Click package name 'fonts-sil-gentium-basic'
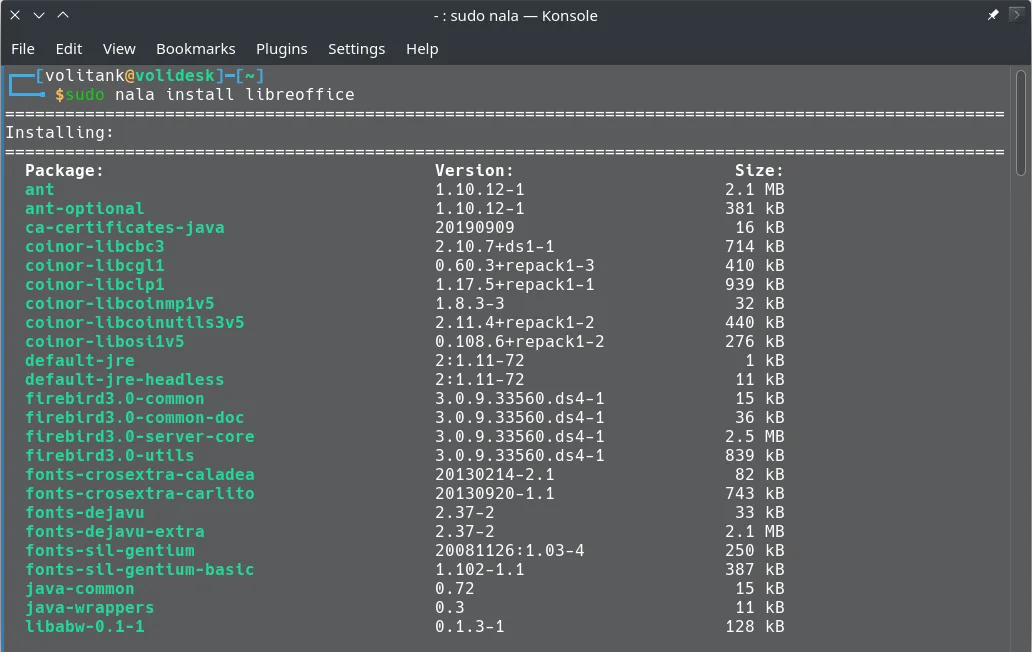 coord(140,570)
